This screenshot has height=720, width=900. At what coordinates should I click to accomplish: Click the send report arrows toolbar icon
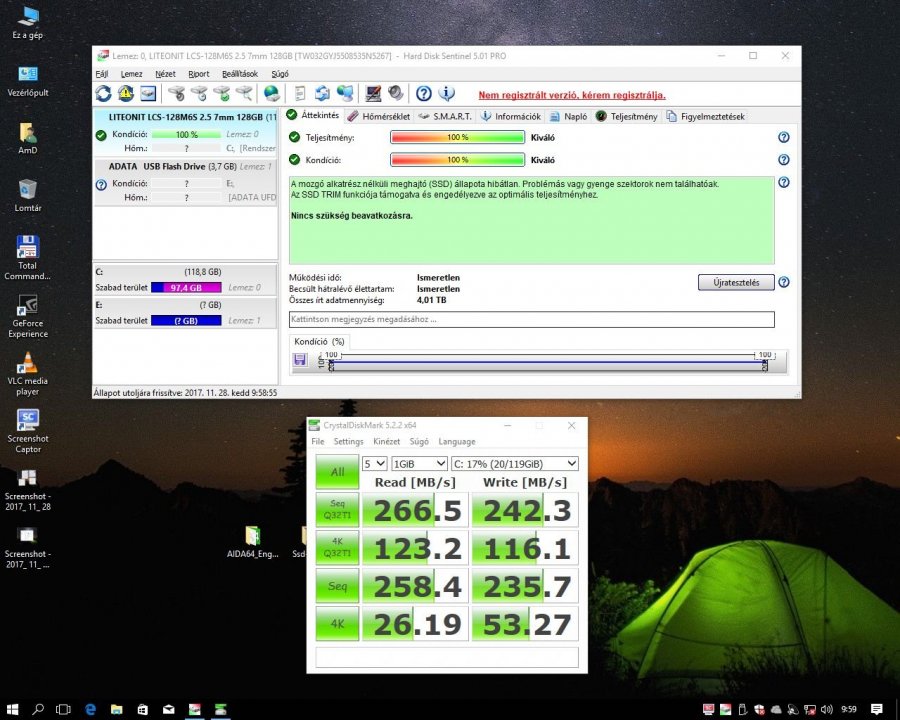tap(322, 94)
